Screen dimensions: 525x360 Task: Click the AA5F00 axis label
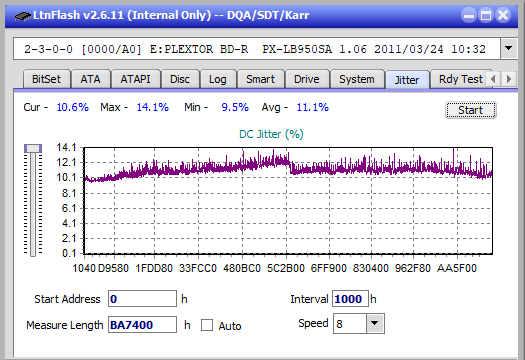click(x=457, y=268)
